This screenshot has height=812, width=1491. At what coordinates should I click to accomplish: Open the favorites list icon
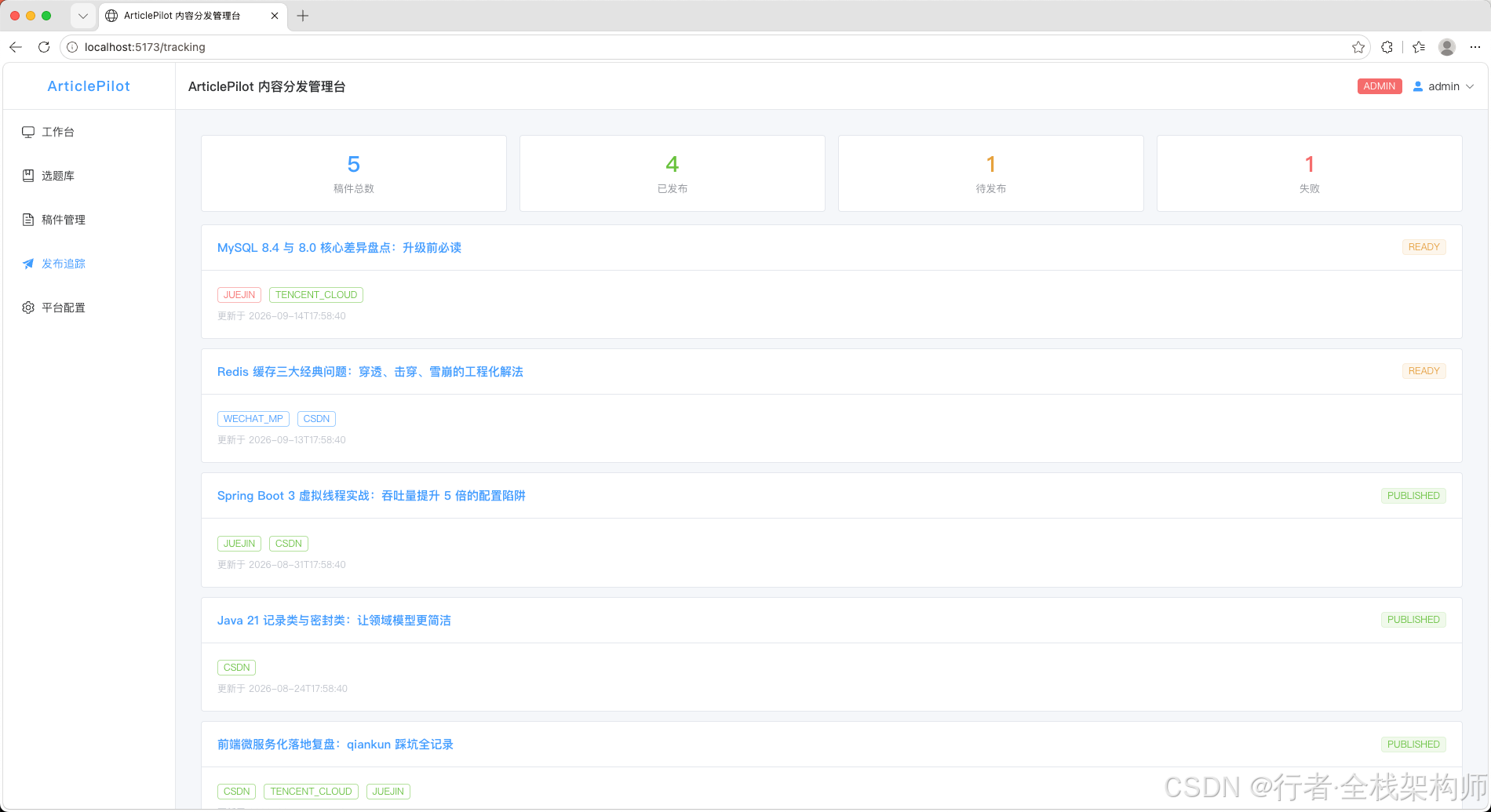tap(1419, 47)
